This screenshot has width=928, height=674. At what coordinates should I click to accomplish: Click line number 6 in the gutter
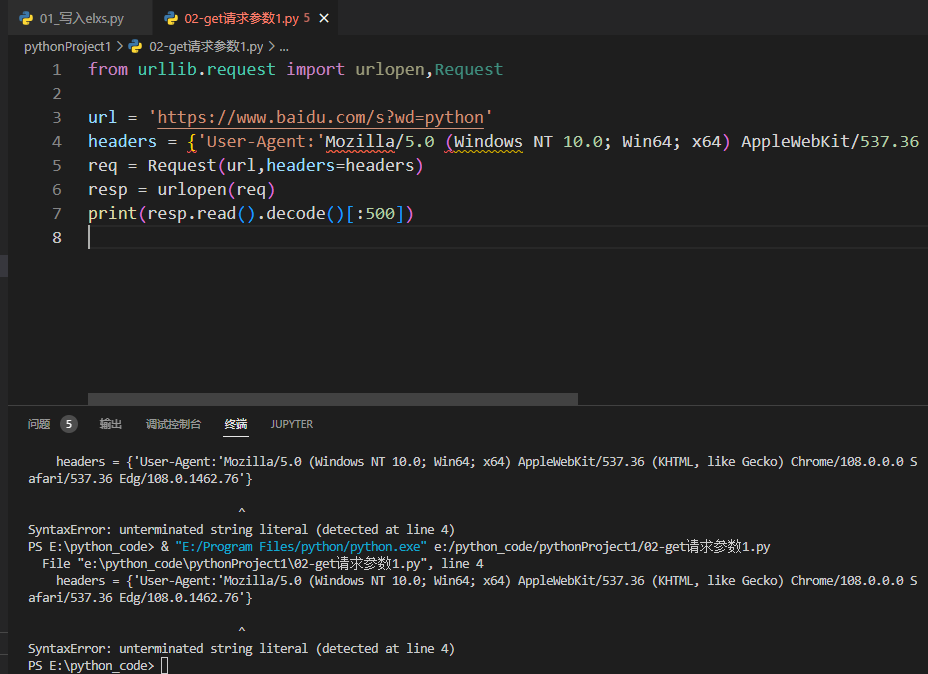pos(57,190)
